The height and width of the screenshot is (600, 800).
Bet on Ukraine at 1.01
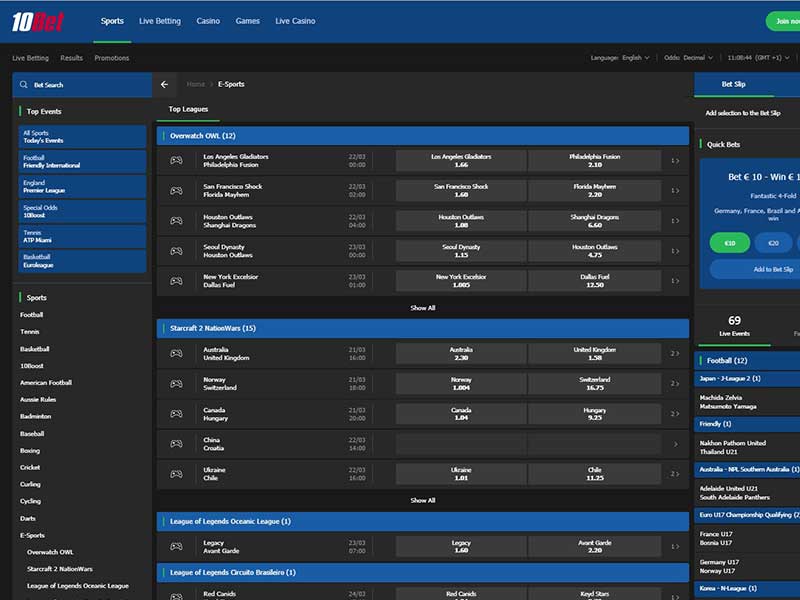pos(461,474)
